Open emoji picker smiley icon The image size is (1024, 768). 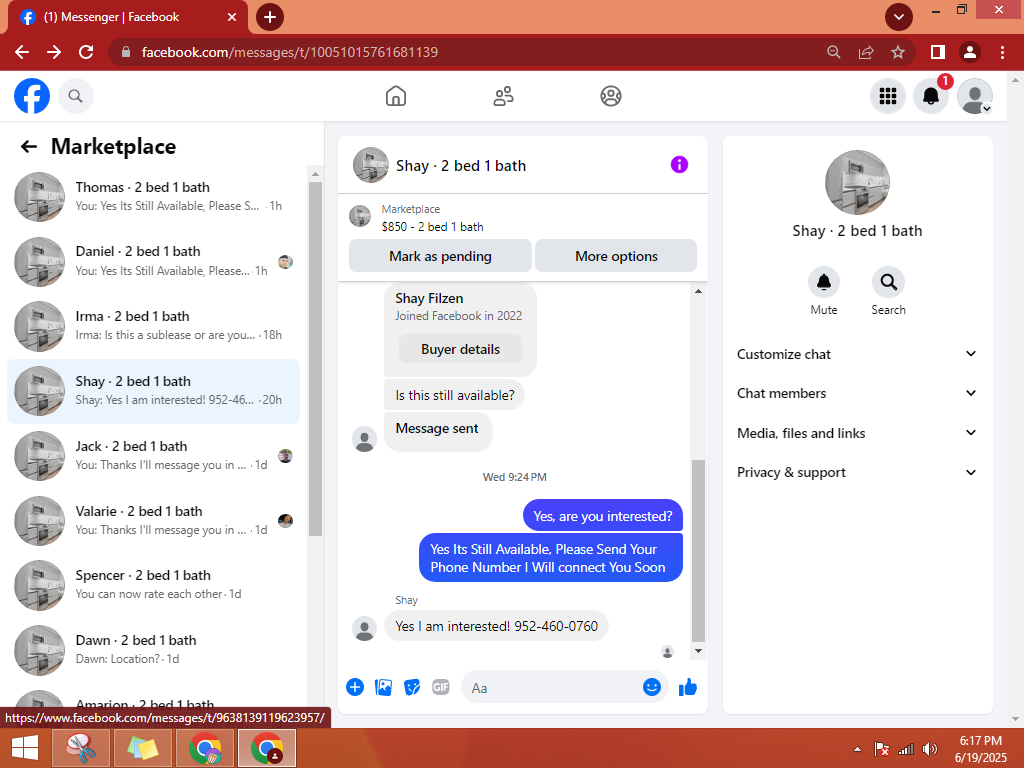pyautogui.click(x=652, y=687)
